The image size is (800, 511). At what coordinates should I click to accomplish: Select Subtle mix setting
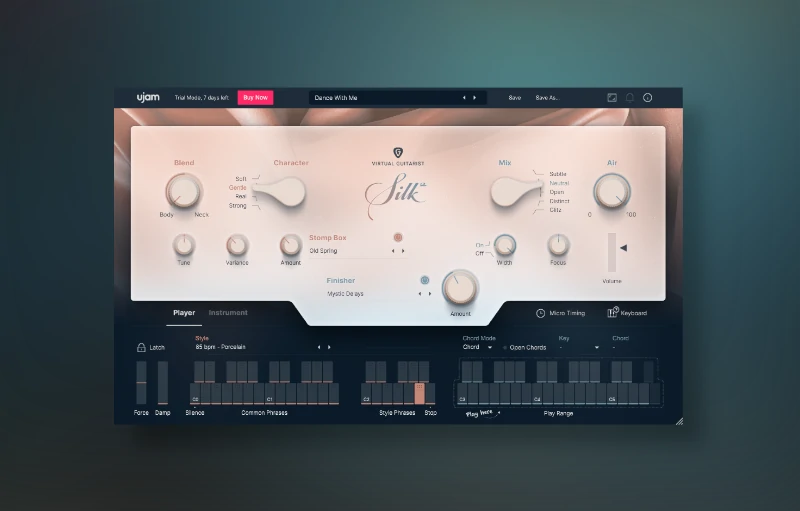[558, 174]
